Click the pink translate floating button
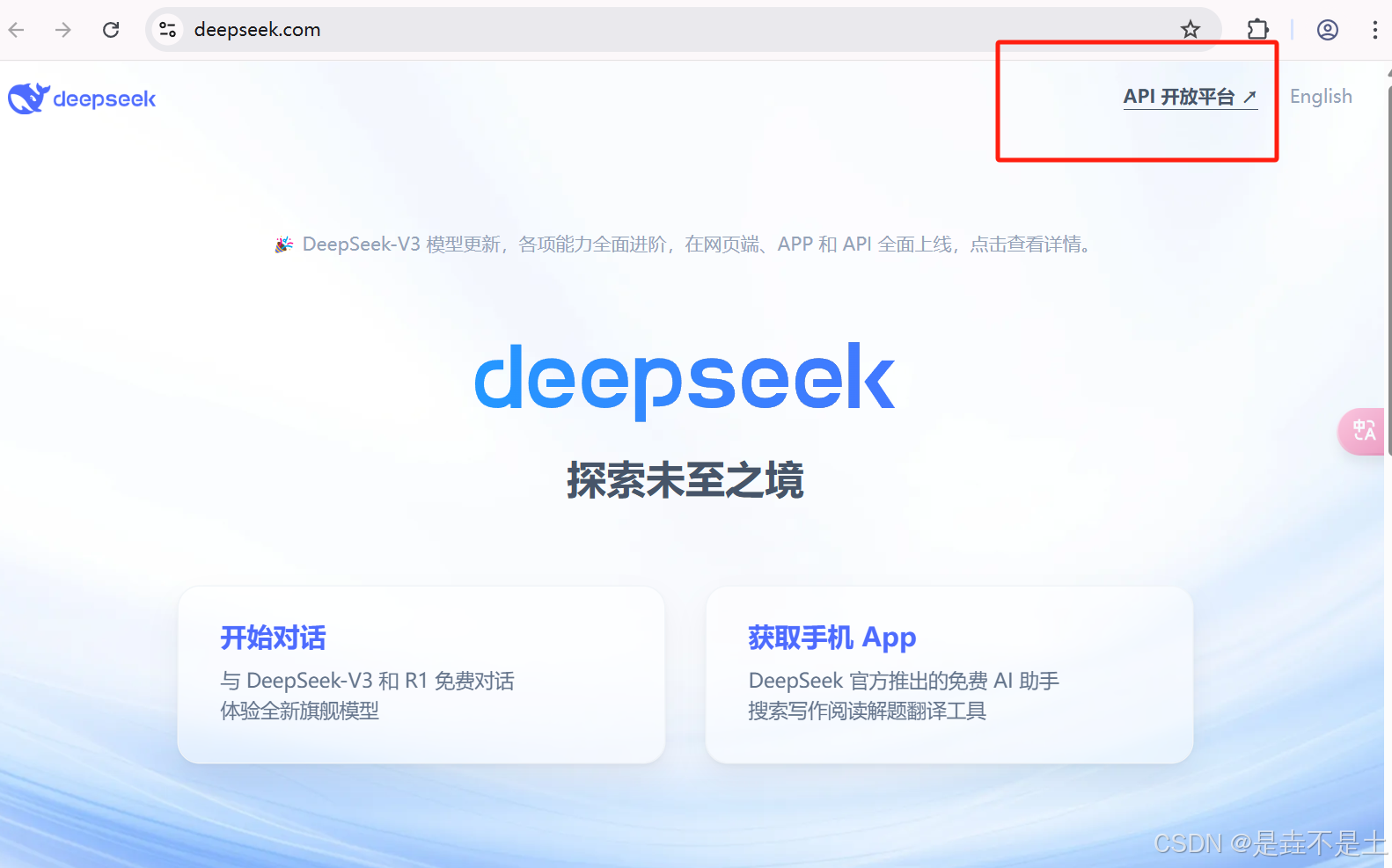 [1361, 431]
